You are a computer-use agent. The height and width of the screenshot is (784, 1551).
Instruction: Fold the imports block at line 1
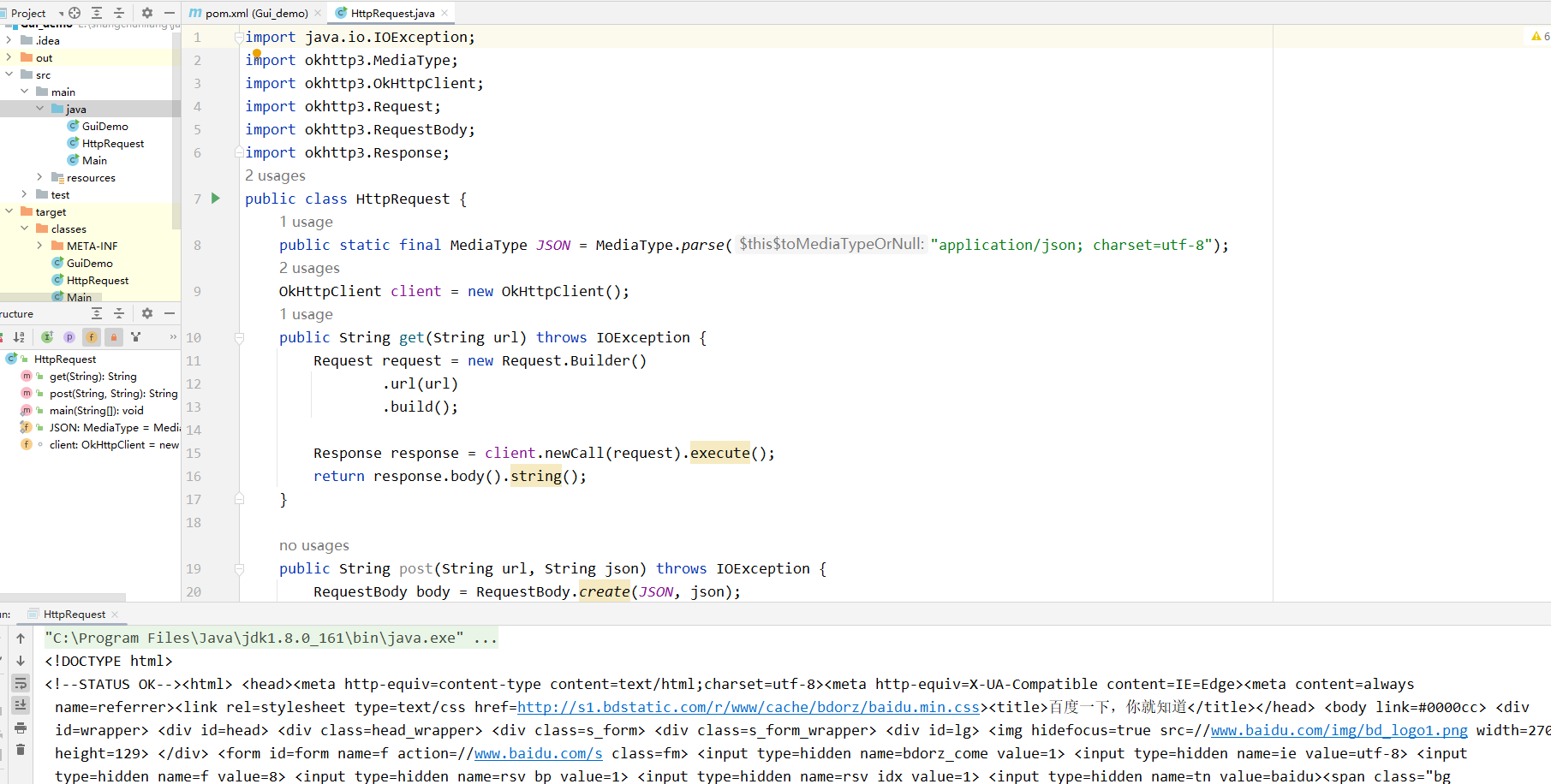pyautogui.click(x=239, y=37)
